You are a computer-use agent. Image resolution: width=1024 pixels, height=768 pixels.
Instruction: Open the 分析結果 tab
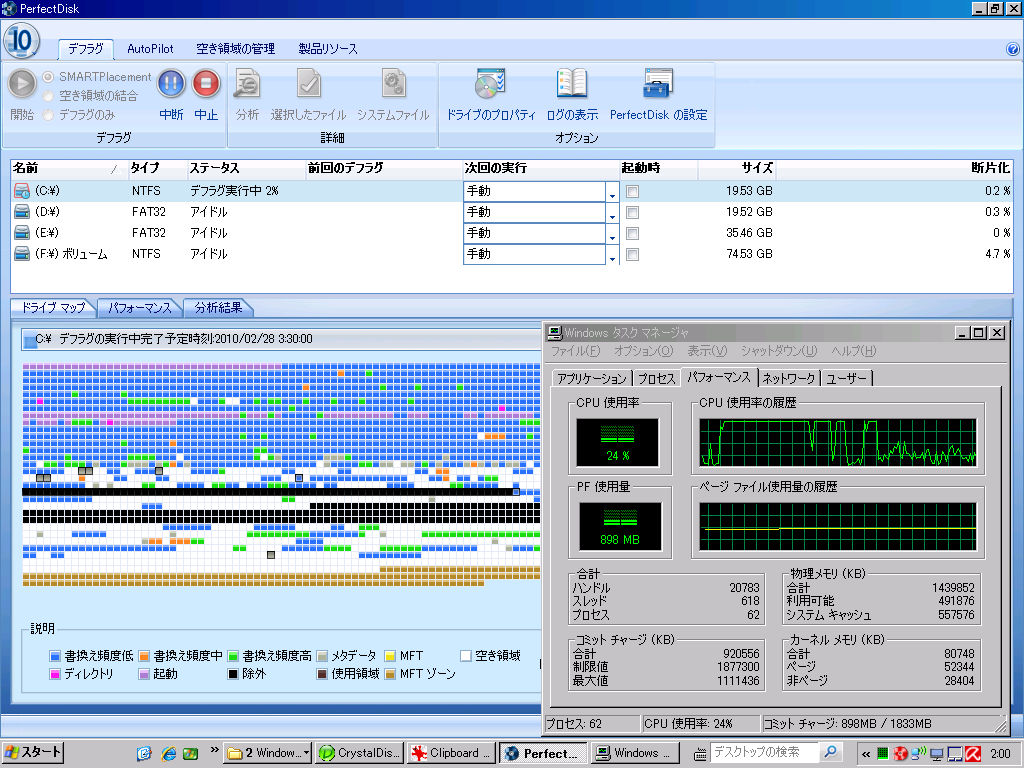[x=219, y=308]
